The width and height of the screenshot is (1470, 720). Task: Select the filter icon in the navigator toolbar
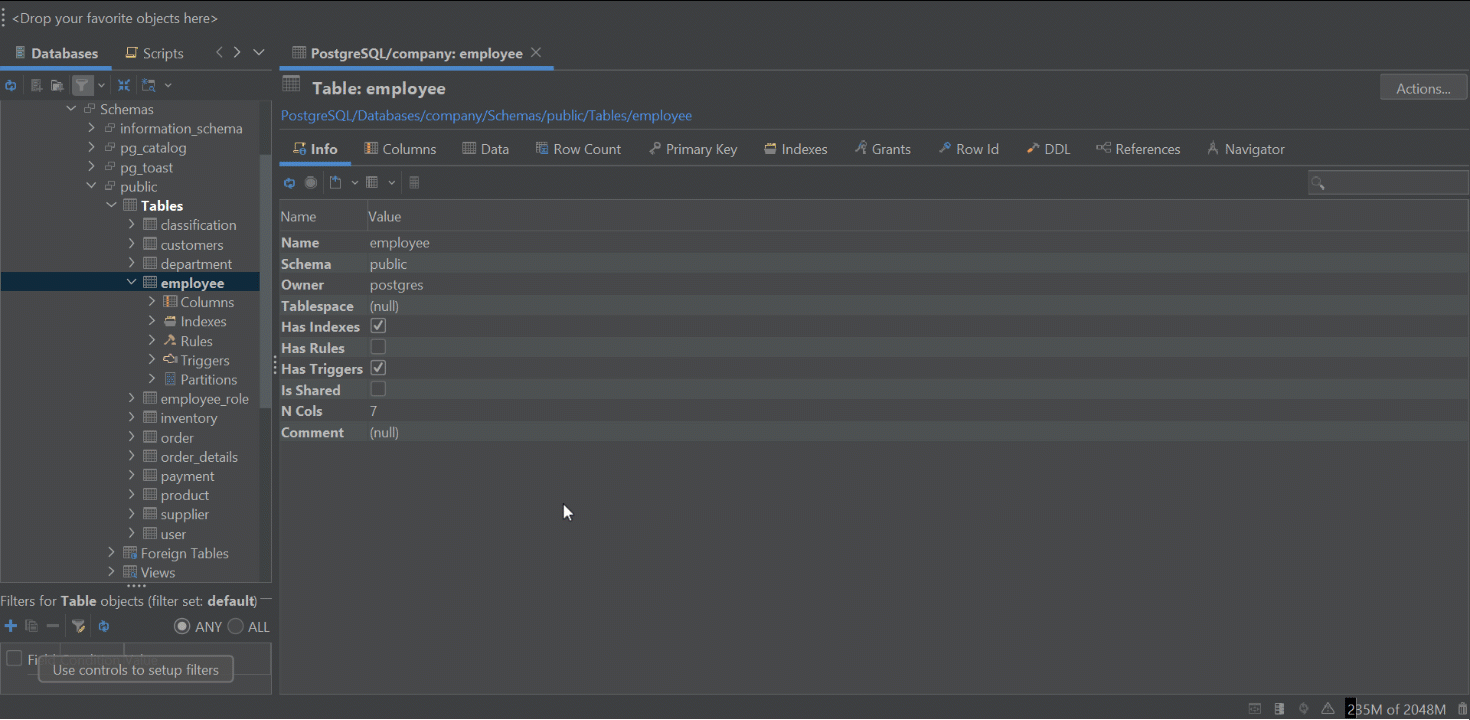[82, 85]
